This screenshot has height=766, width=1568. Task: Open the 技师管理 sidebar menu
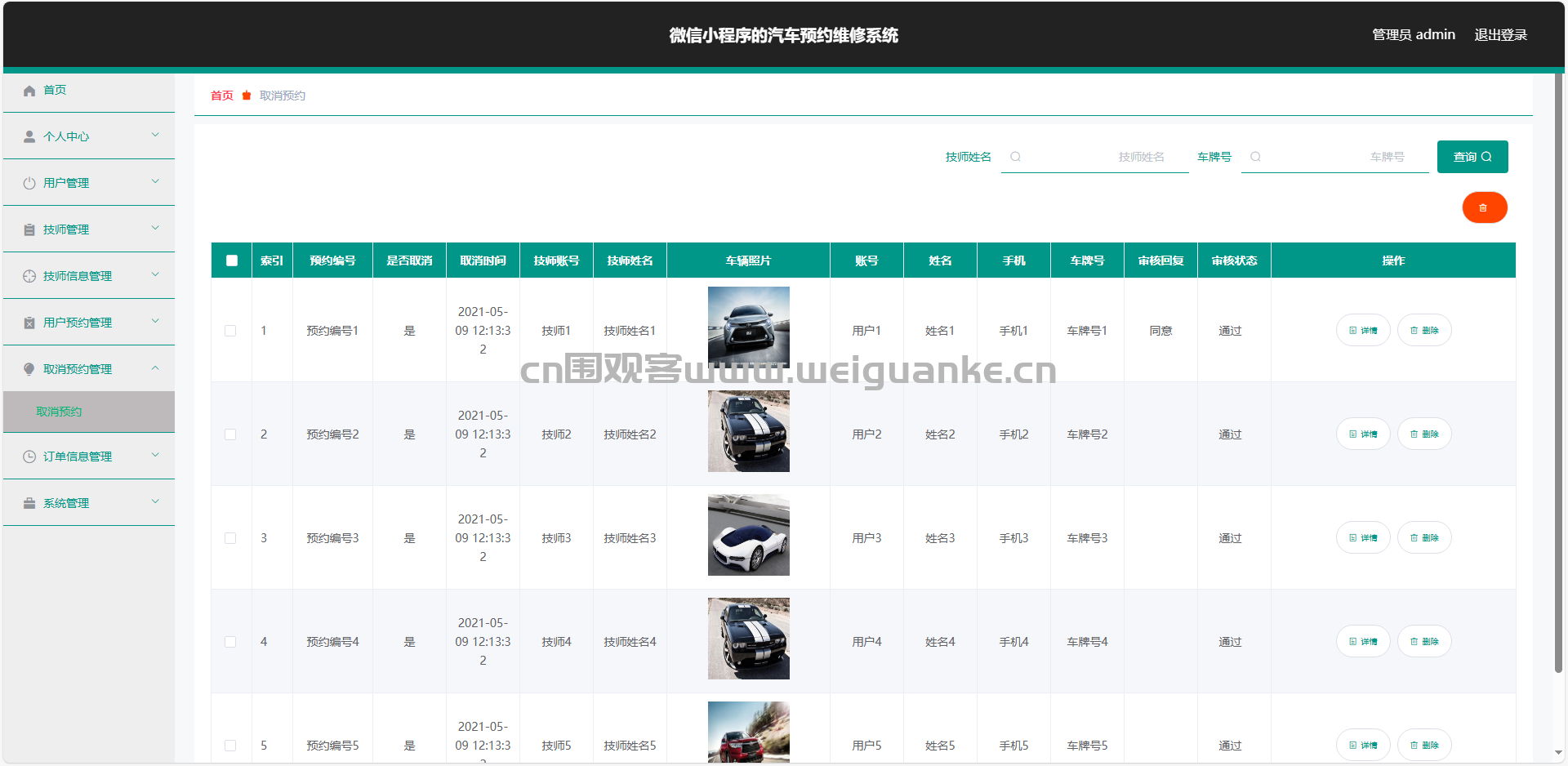pos(89,229)
